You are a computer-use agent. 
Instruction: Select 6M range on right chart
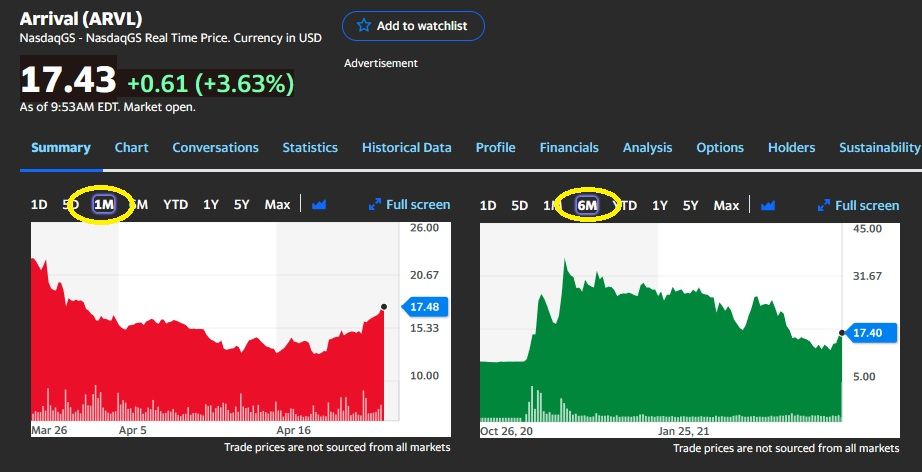click(x=587, y=205)
